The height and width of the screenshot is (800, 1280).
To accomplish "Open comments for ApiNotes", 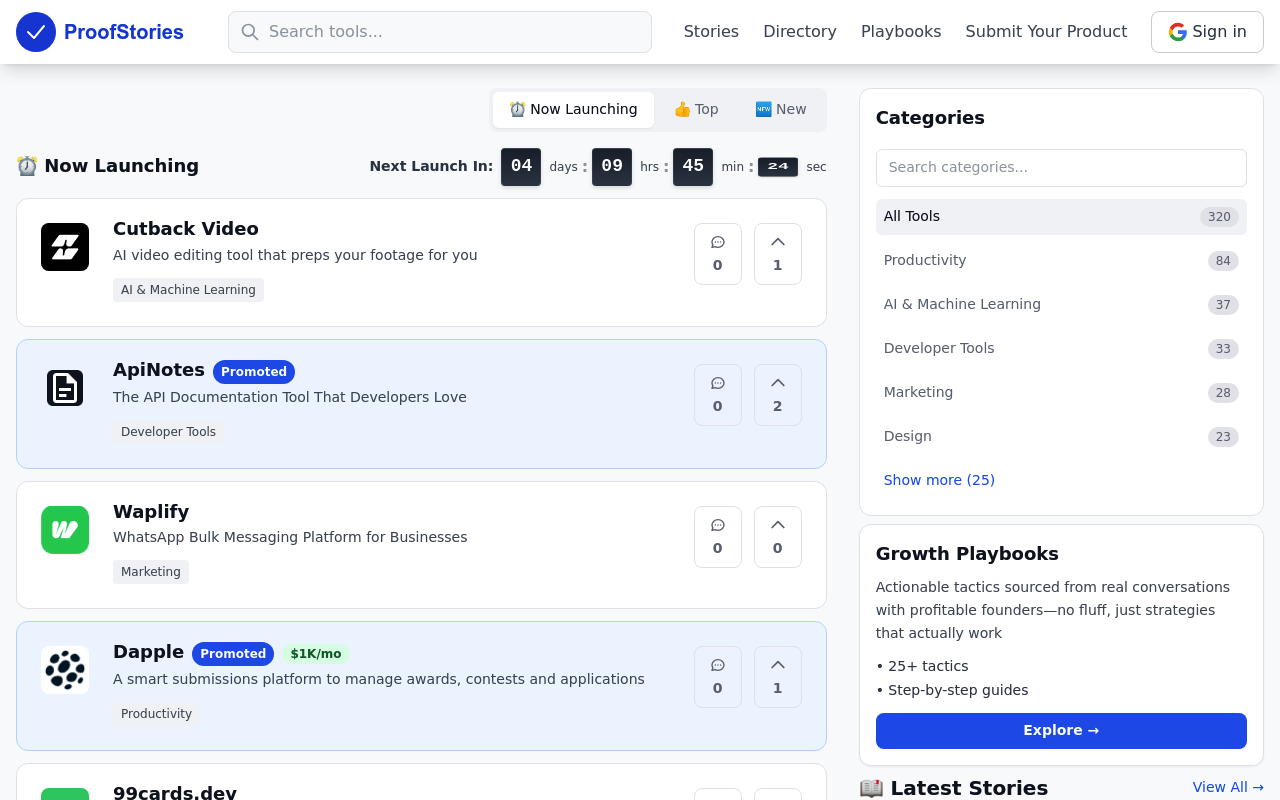I will click(718, 395).
